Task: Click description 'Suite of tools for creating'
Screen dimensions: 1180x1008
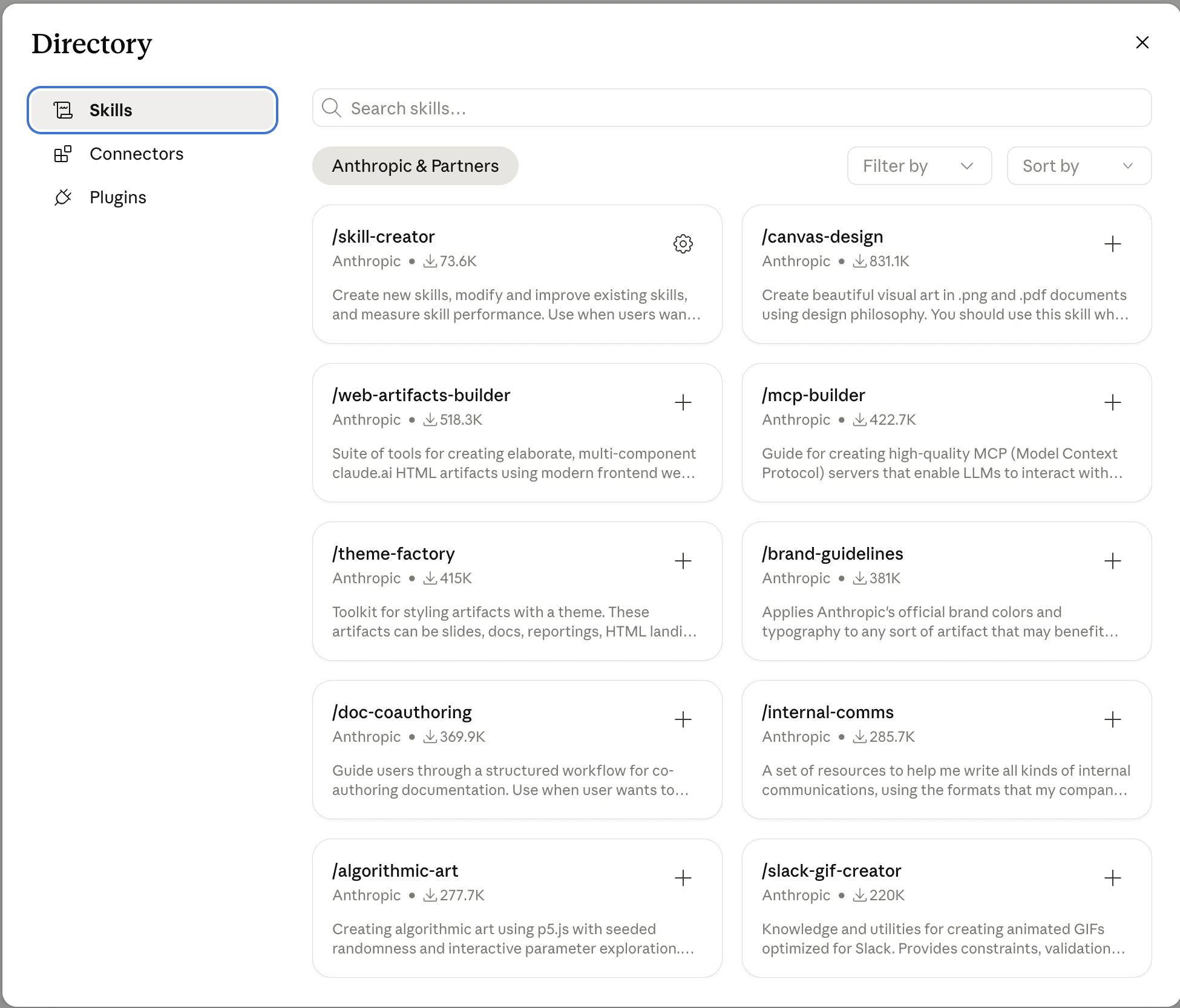Action: click(x=514, y=463)
